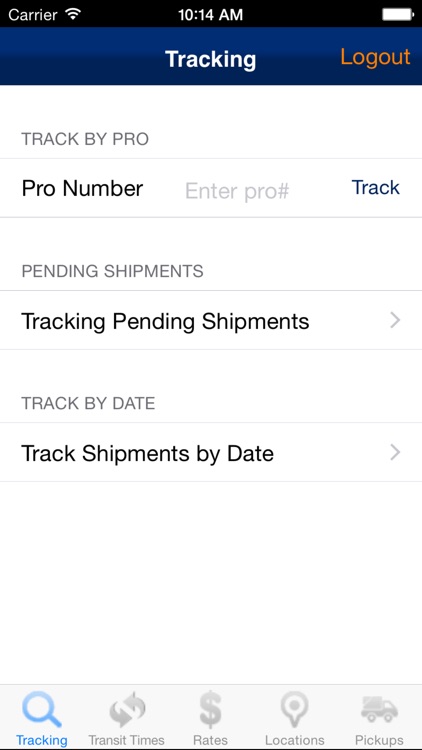422x750 pixels.
Task: Switch to the Locations tab label
Action: 294,740
